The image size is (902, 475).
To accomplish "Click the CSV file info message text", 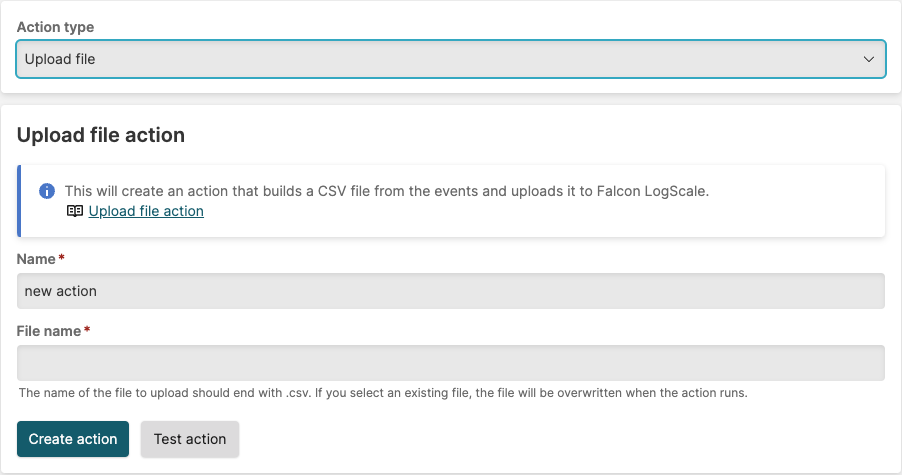I will 386,191.
